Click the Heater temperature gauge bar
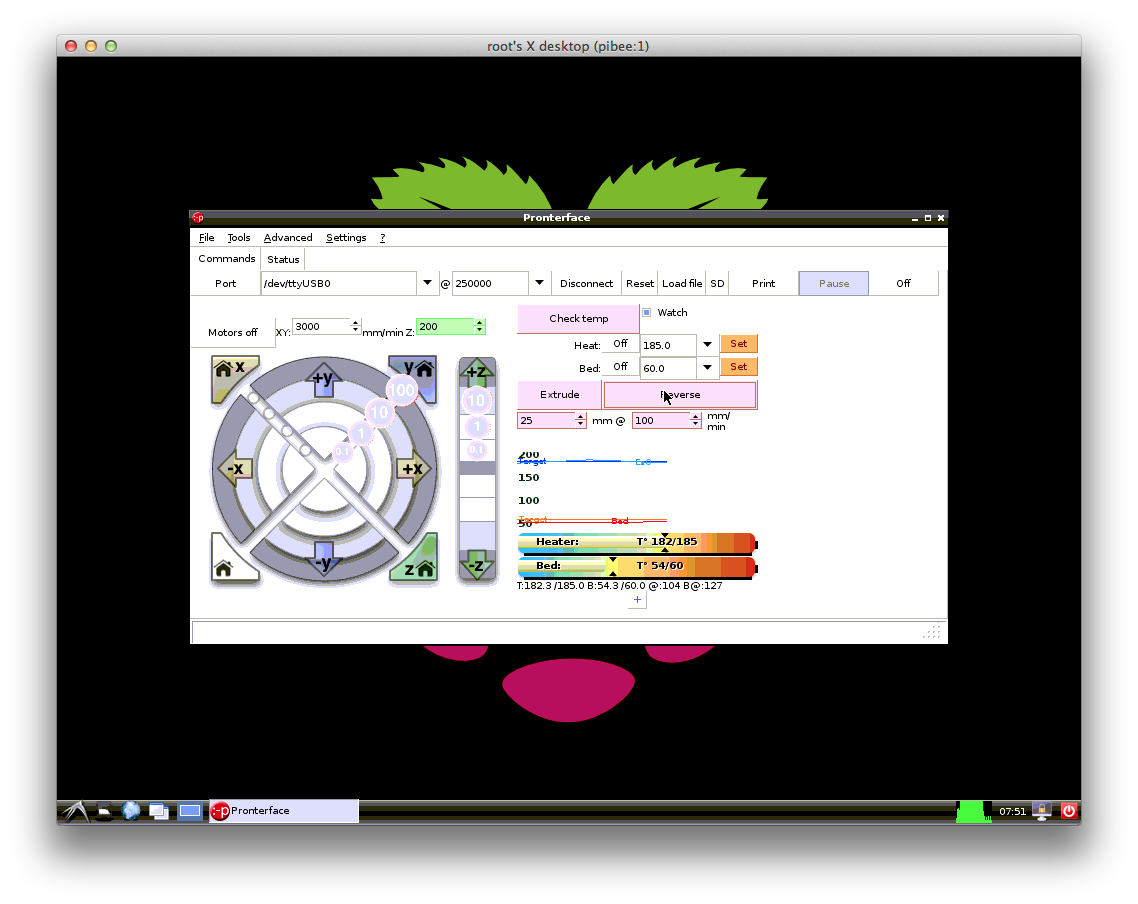The height and width of the screenshot is (904, 1138). pos(637,543)
